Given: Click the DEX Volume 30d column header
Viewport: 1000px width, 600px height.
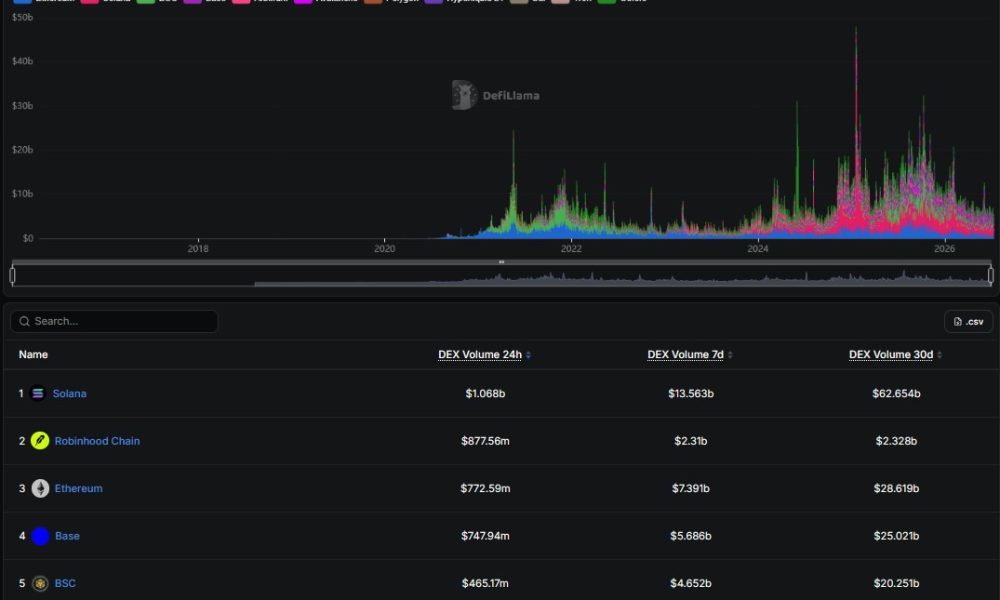Looking at the screenshot, I should click(890, 355).
